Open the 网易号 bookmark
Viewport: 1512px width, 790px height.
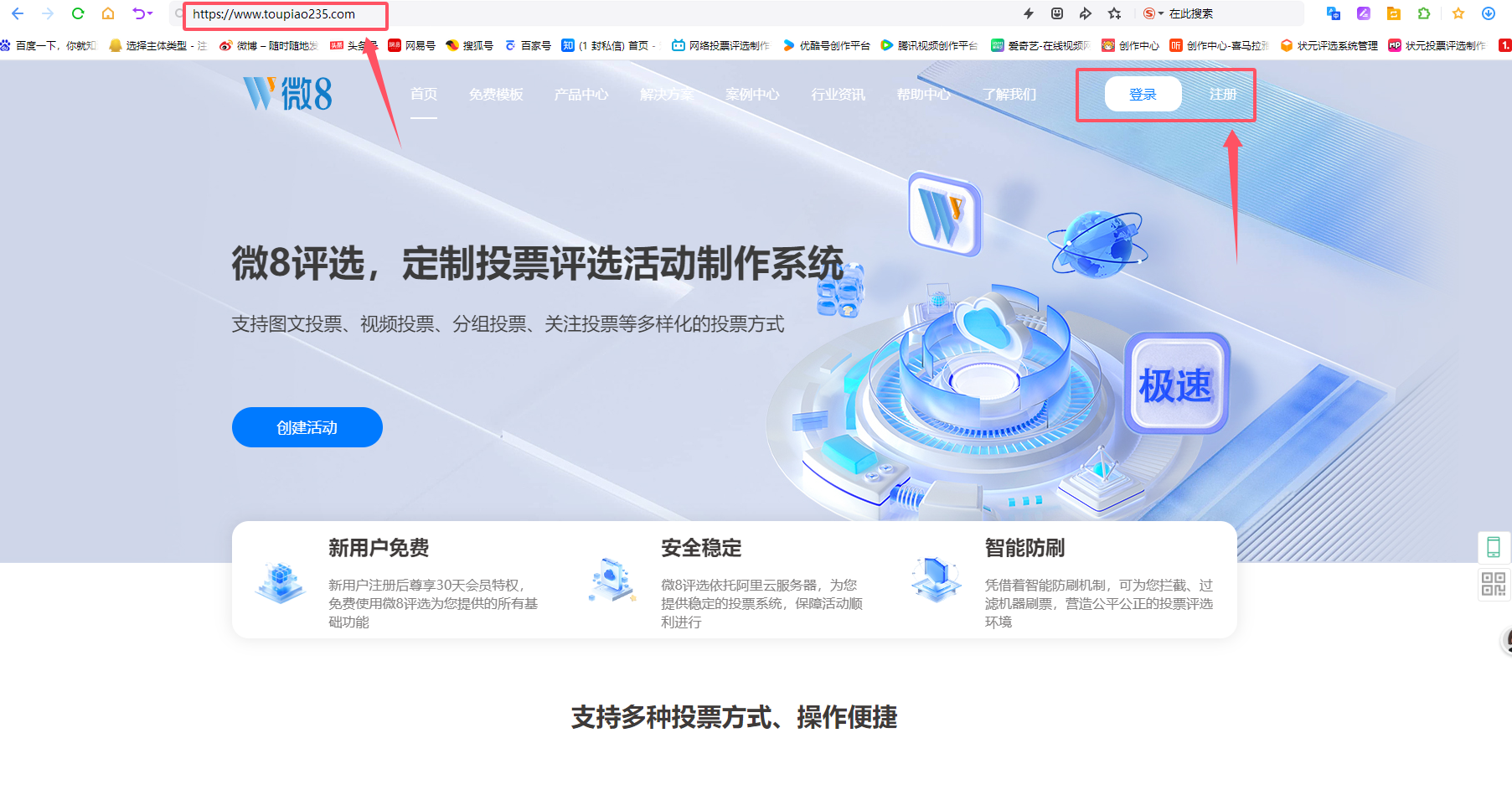point(411,45)
